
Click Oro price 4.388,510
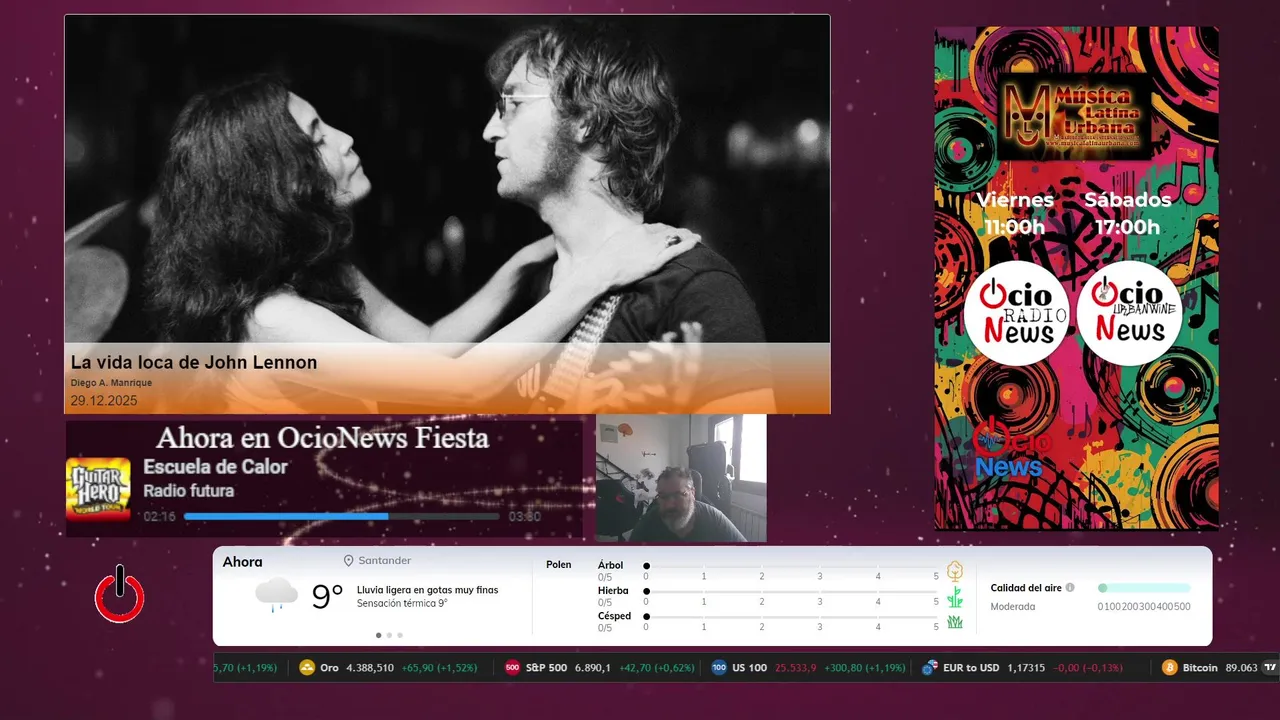(x=370, y=667)
